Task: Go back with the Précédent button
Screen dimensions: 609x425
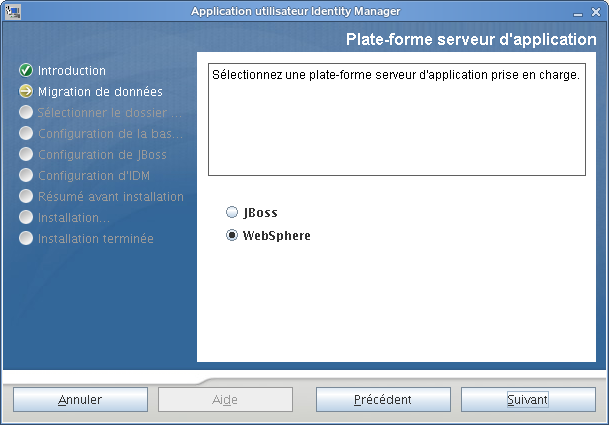Action: coord(383,399)
